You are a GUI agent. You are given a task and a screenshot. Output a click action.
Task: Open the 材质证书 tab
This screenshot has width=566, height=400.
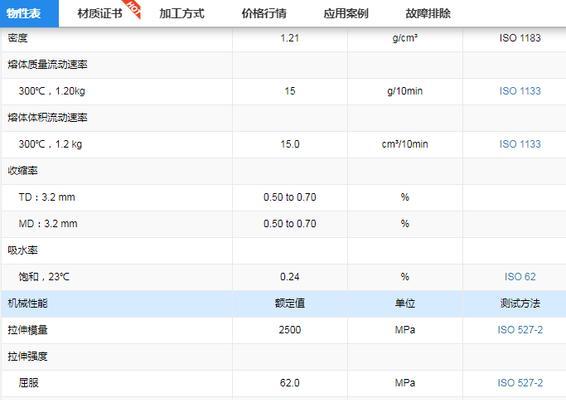coord(100,13)
